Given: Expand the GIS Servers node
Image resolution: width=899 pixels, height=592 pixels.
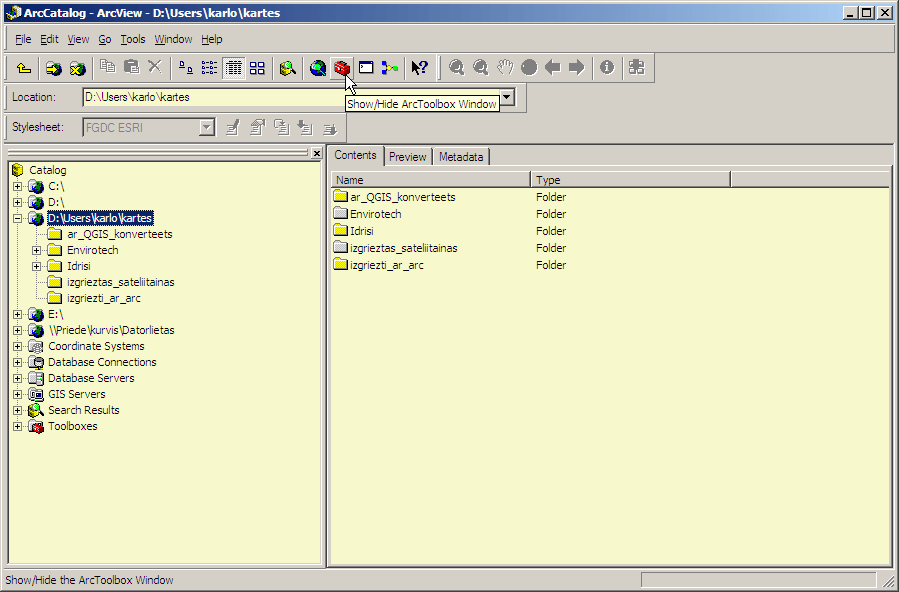Looking at the screenshot, I should (18, 395).
